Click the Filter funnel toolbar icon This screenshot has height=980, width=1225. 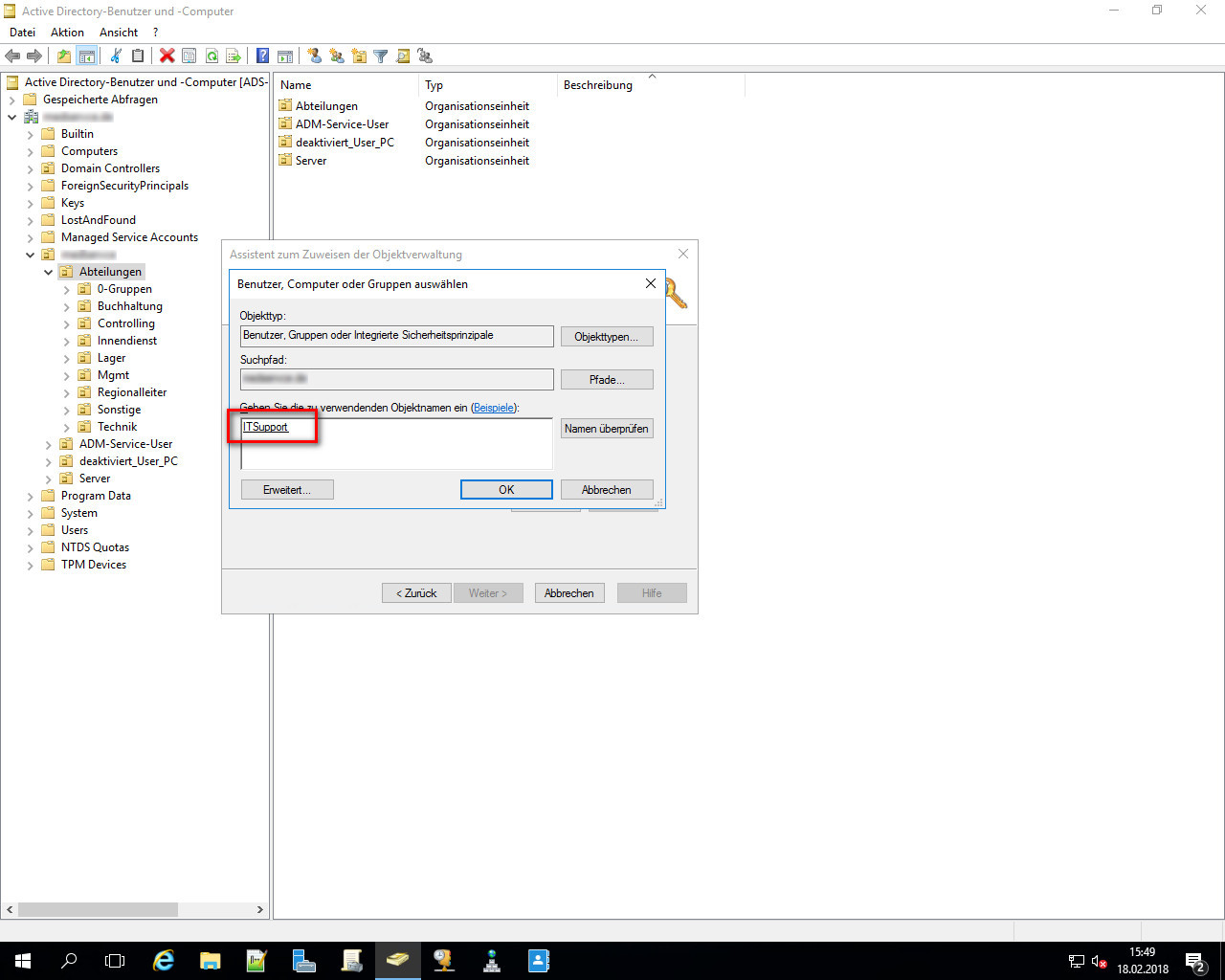tap(380, 56)
